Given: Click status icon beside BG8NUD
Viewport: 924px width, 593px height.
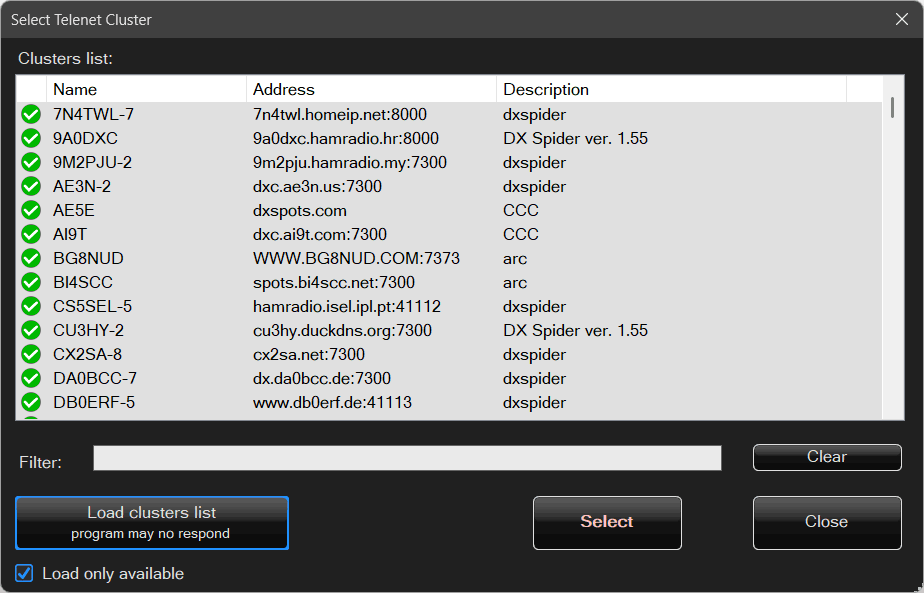Looking at the screenshot, I should coord(31,259).
